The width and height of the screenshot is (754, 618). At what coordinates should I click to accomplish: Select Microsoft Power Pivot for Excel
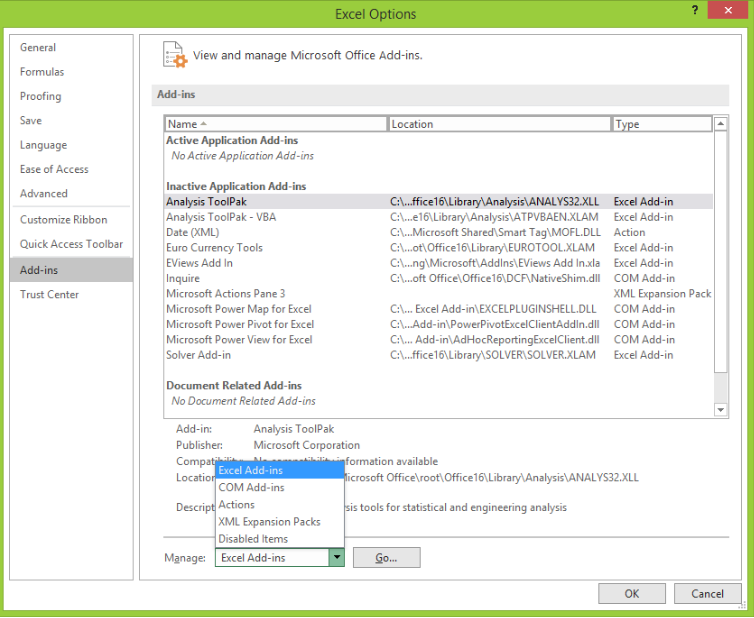click(438, 325)
